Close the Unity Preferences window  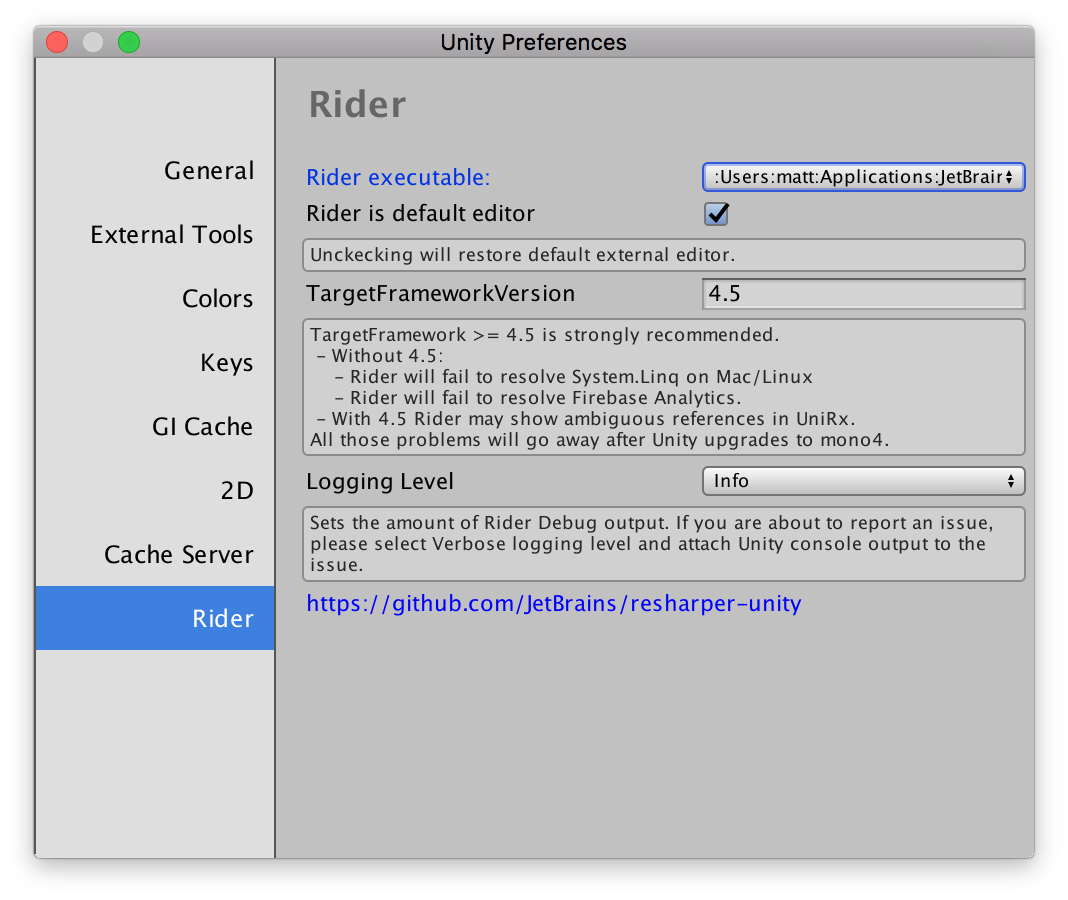[x=57, y=42]
